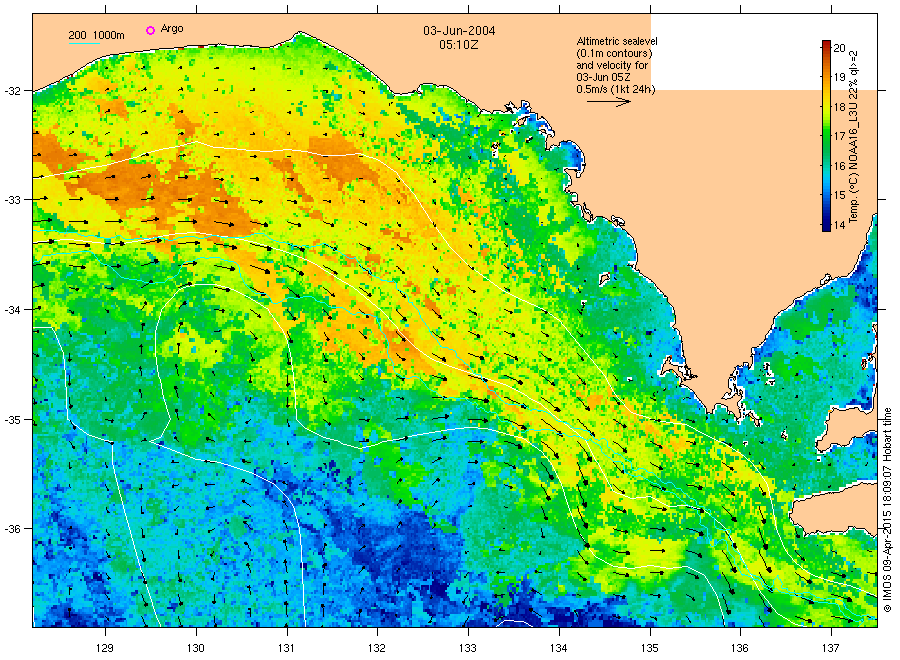This screenshot has width=900, height=660.
Task: Click latitude label -35
Action: click(11, 420)
